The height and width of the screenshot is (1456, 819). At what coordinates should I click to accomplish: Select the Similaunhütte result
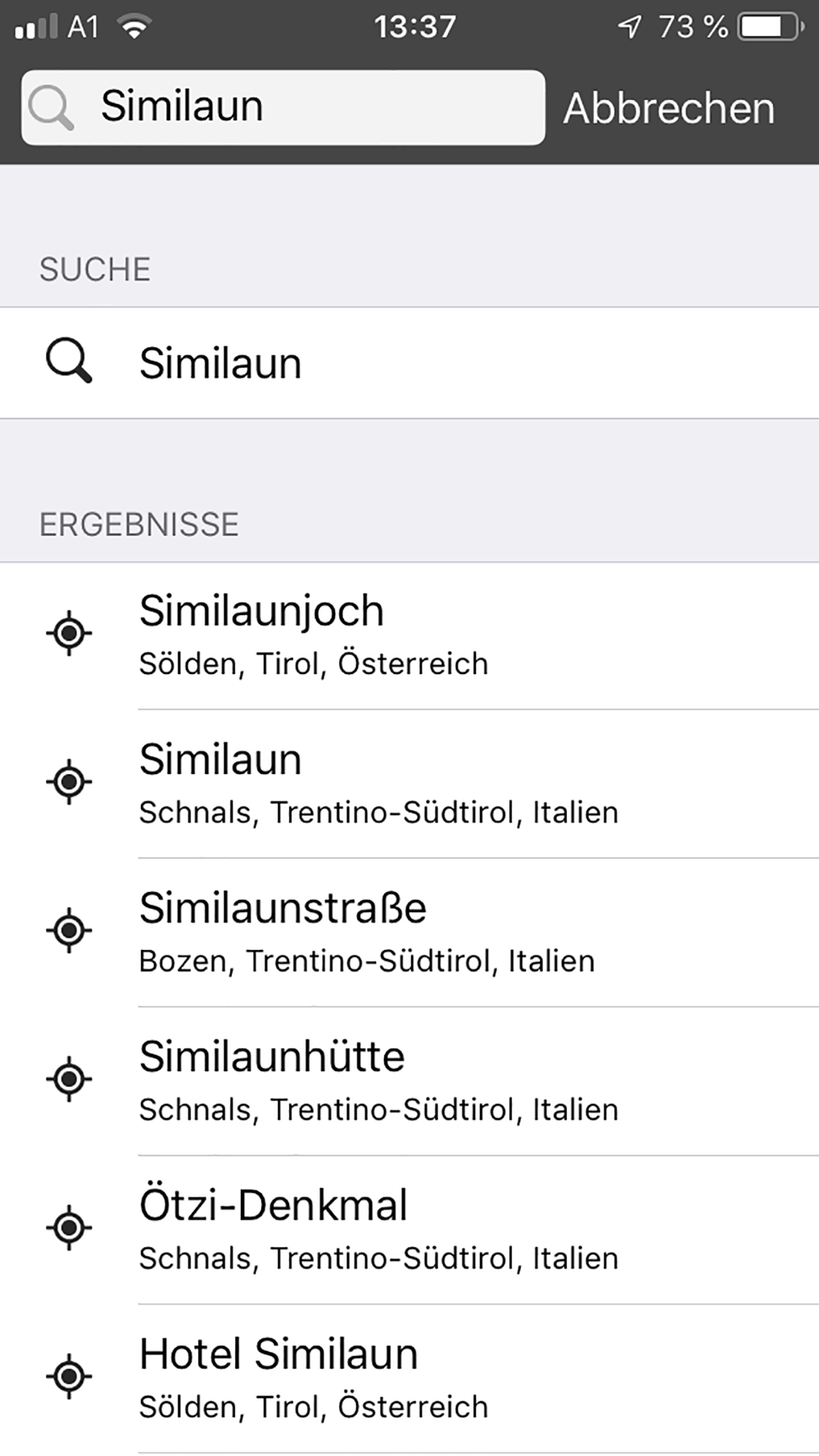(x=409, y=1081)
